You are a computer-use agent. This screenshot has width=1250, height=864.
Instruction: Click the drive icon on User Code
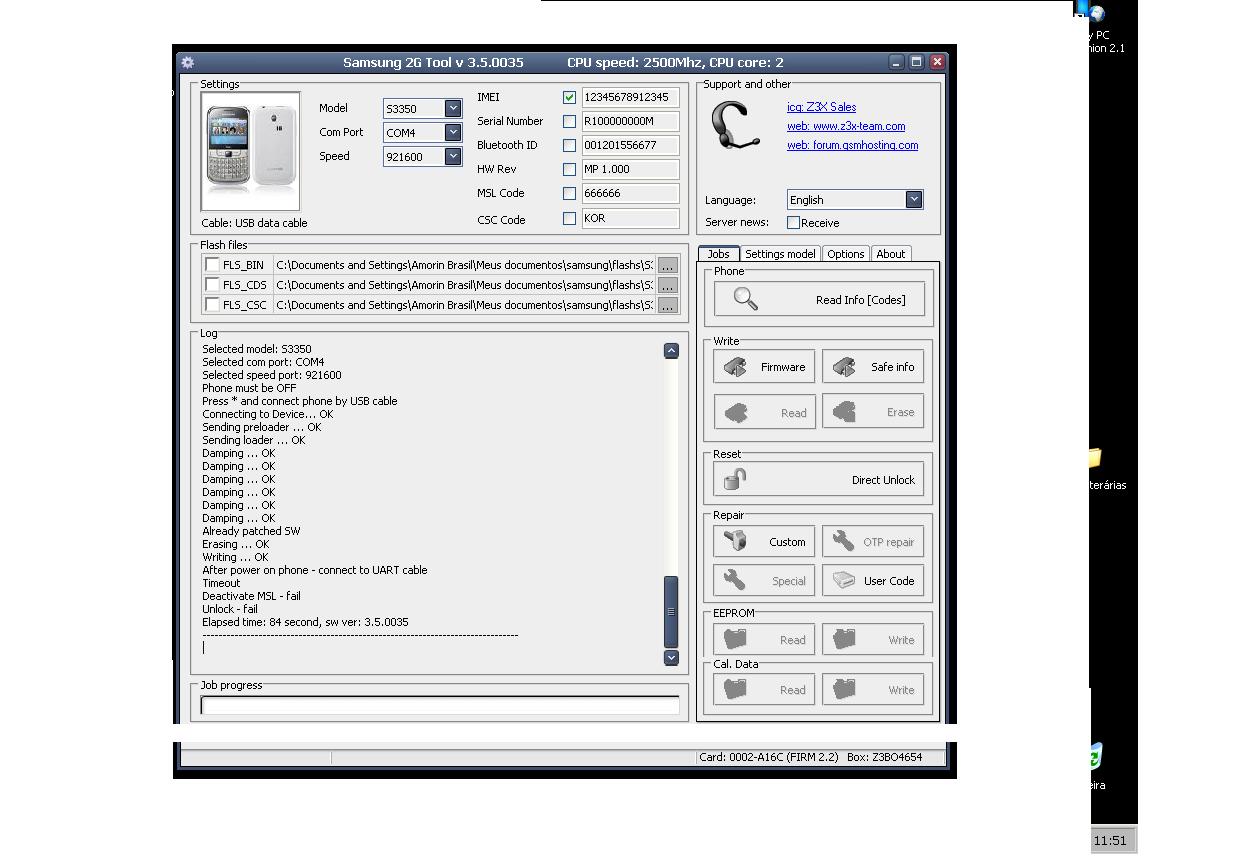pos(845,581)
